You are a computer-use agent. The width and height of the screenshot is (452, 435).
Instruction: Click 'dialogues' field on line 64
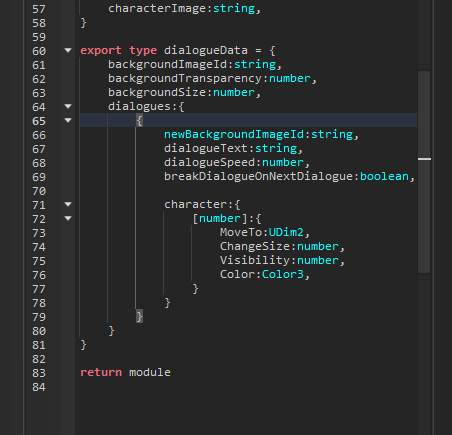coord(140,106)
